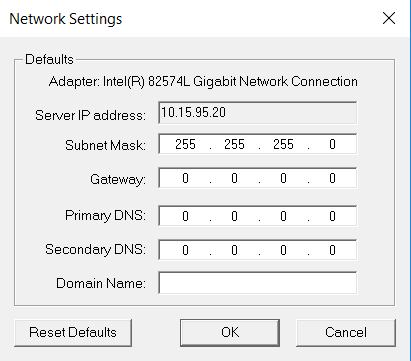Focus third octet of Primary DNS

tap(283, 216)
